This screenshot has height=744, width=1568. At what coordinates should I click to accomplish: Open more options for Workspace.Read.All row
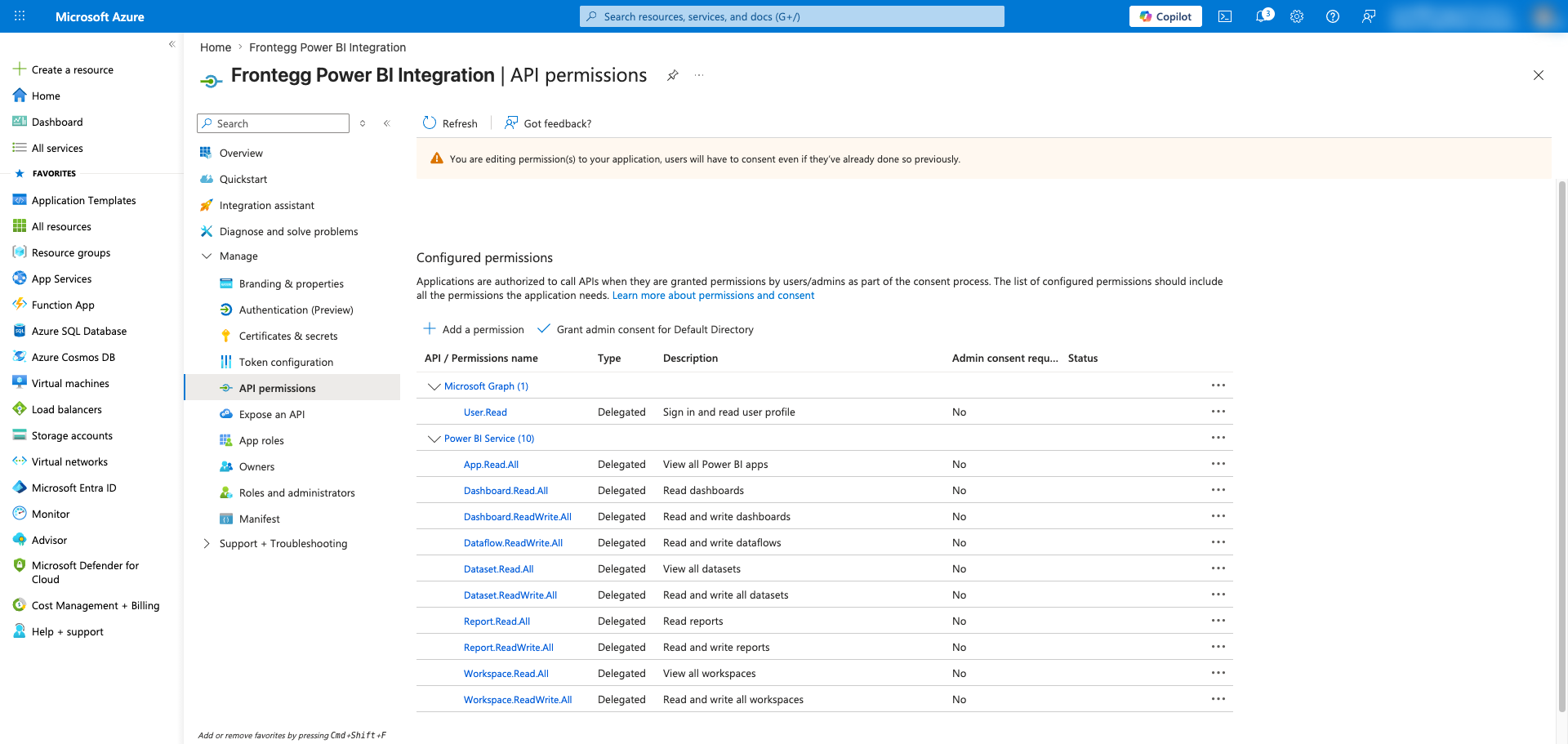[x=1218, y=673]
